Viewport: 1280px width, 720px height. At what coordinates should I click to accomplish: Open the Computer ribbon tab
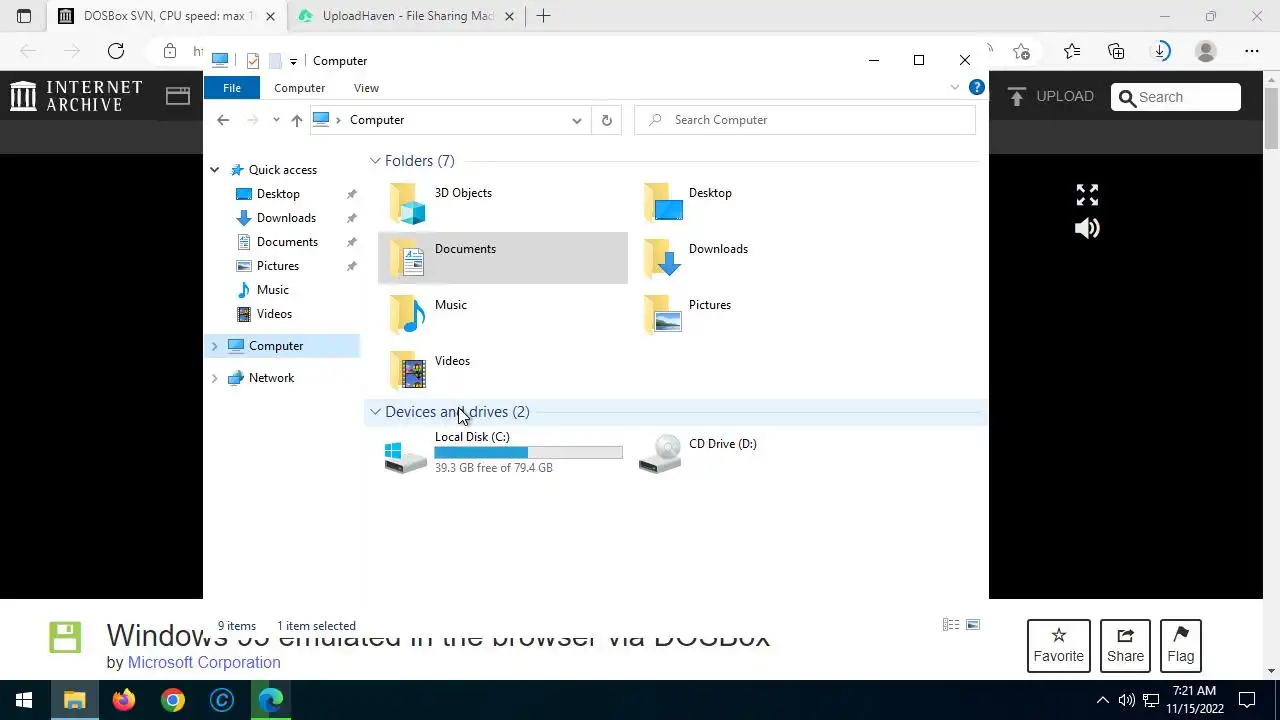(x=299, y=88)
